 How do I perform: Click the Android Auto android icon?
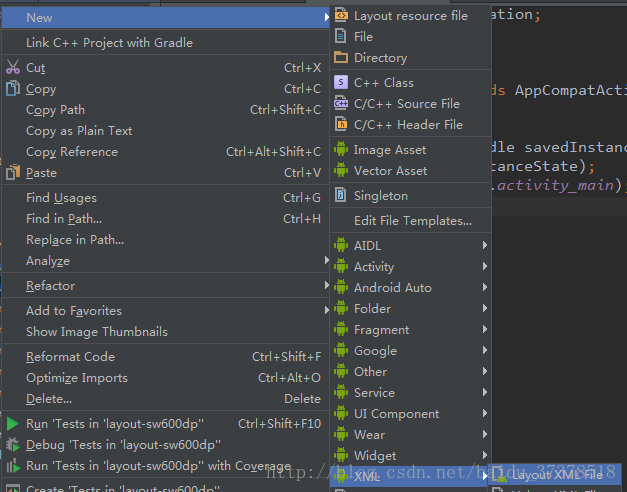coord(341,287)
